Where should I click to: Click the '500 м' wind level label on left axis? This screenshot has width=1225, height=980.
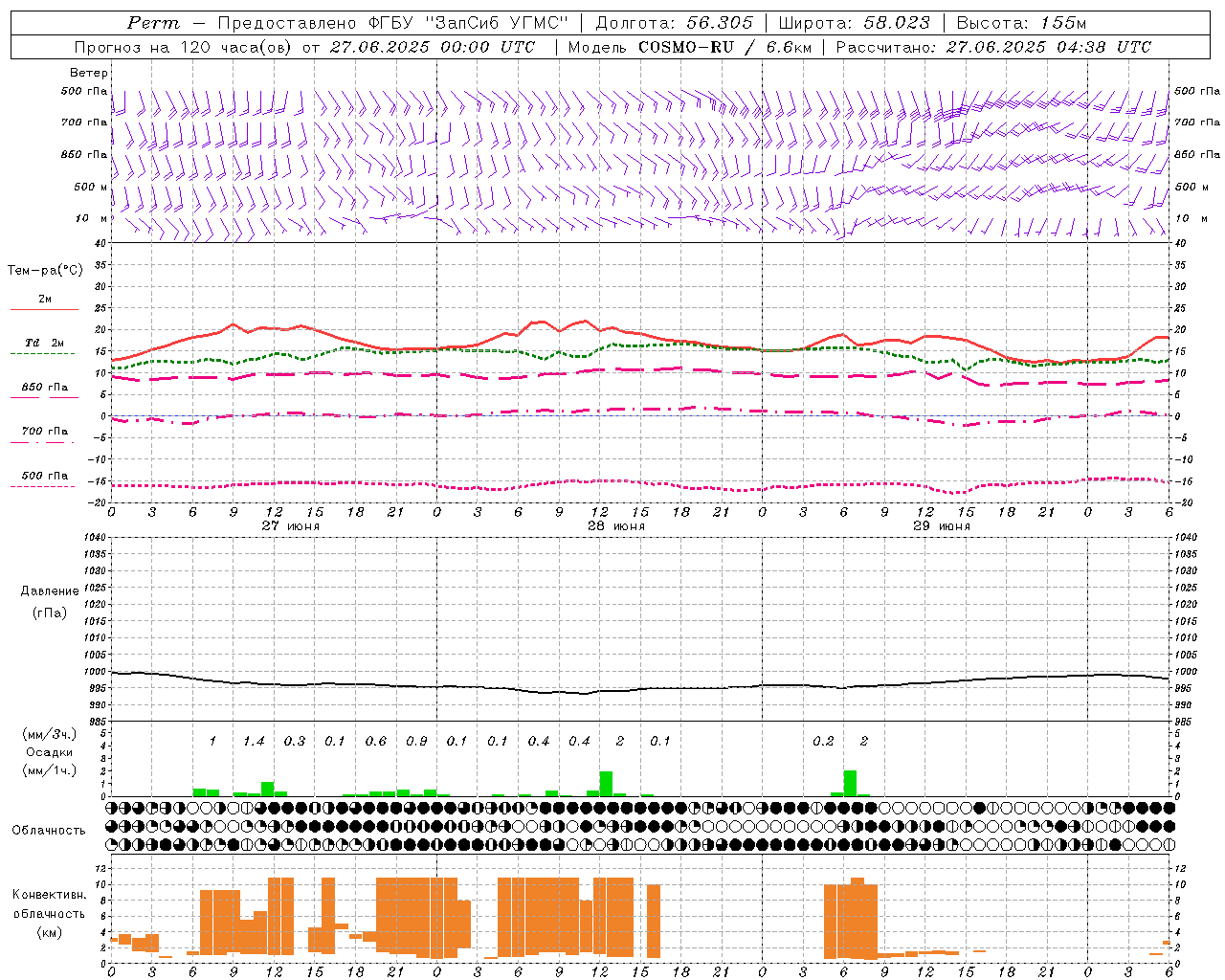pyautogui.click(x=91, y=188)
